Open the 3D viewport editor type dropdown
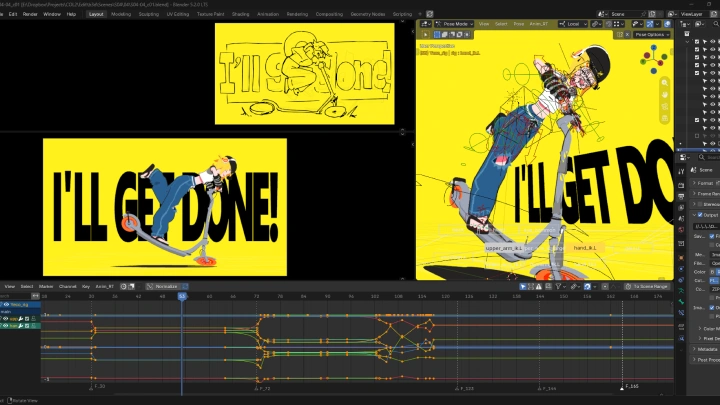Viewport: 720px width, 405px height. tap(426, 24)
